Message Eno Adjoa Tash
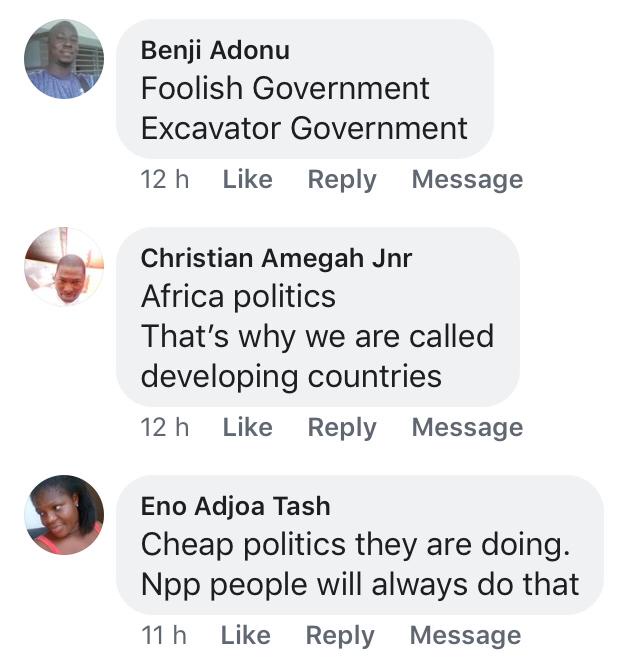Screen dimensions: 640x670 point(465,636)
